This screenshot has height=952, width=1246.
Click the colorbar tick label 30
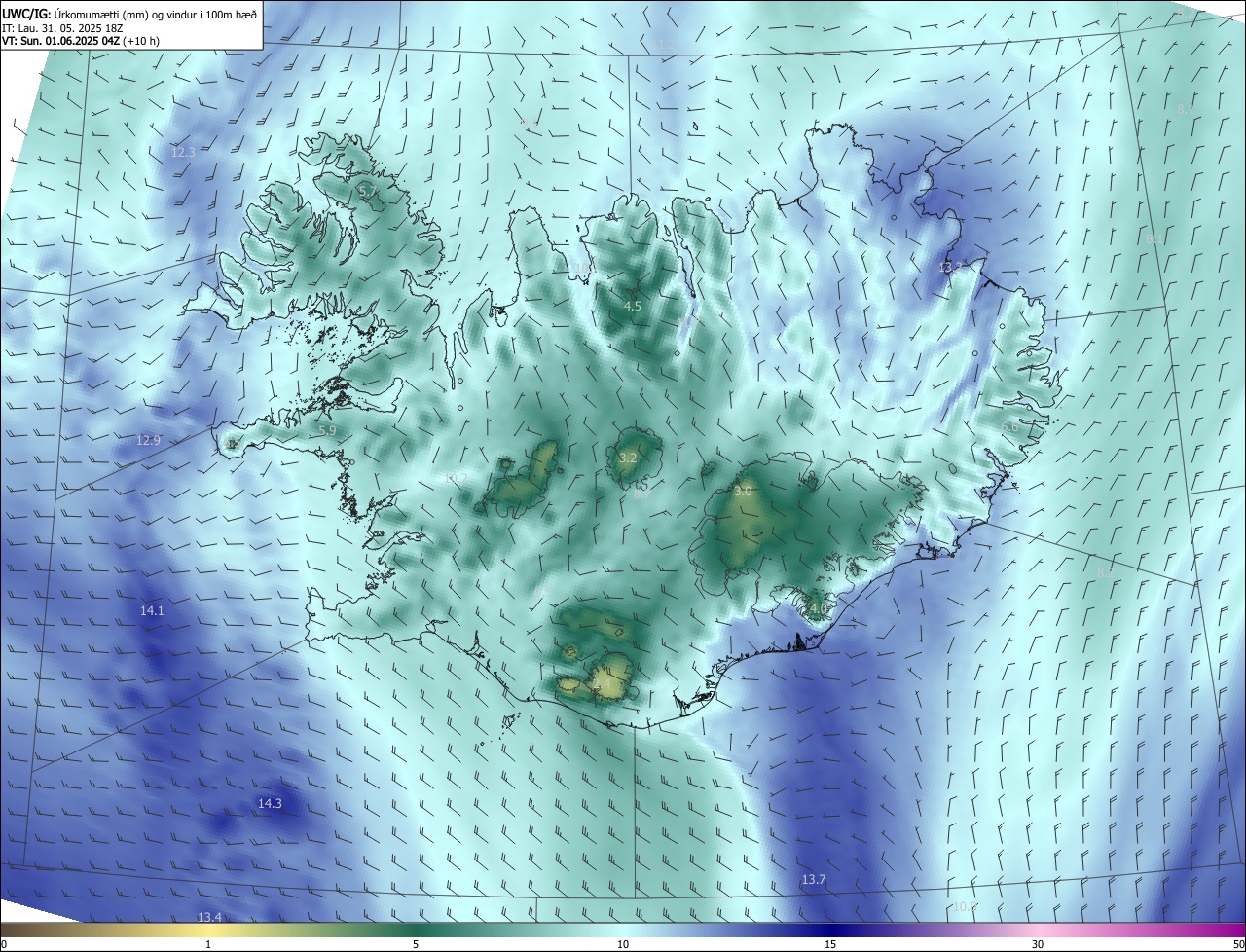(1038, 945)
